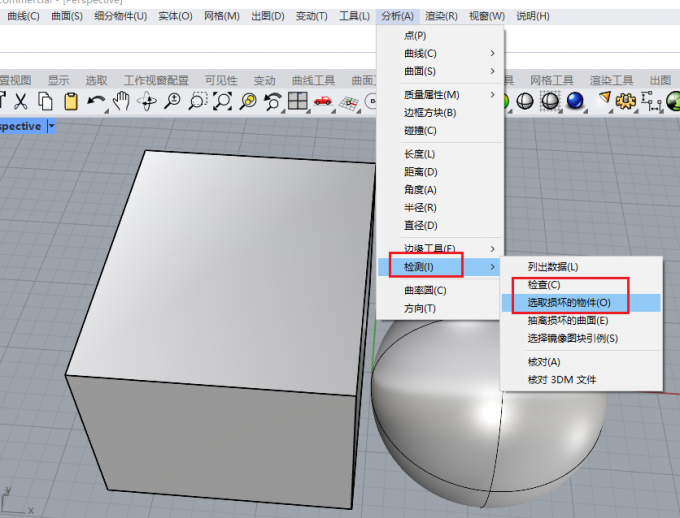680x518 pixels.
Task: Switch to the 曲线工具 toolbar tab
Action: 314,80
